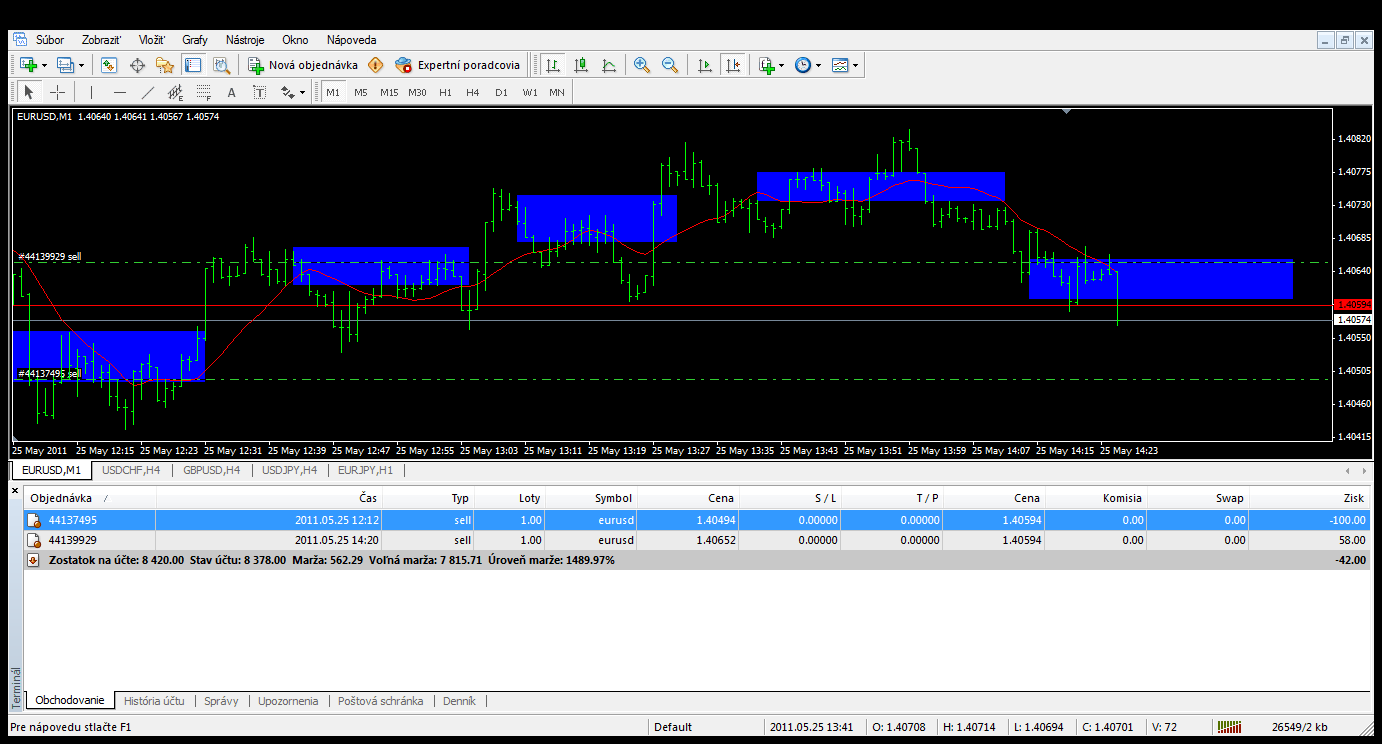Viewport: 1382px width, 744px height.
Task: Open the Vložiť menu
Action: tap(153, 40)
